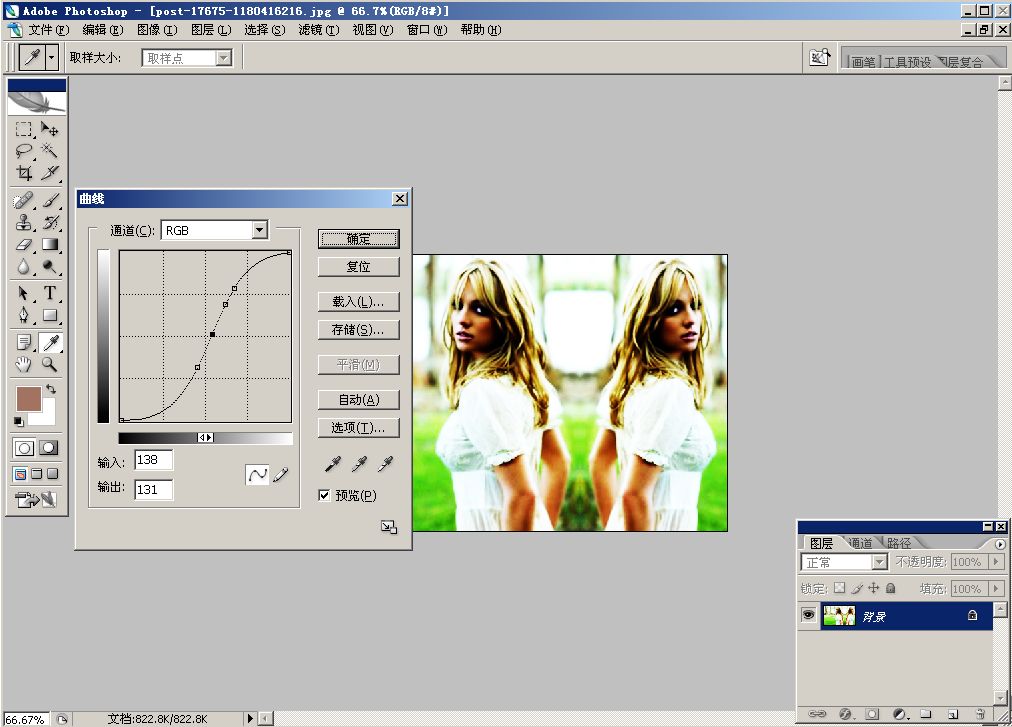Hide the 背景 layer with eye icon

(808, 616)
